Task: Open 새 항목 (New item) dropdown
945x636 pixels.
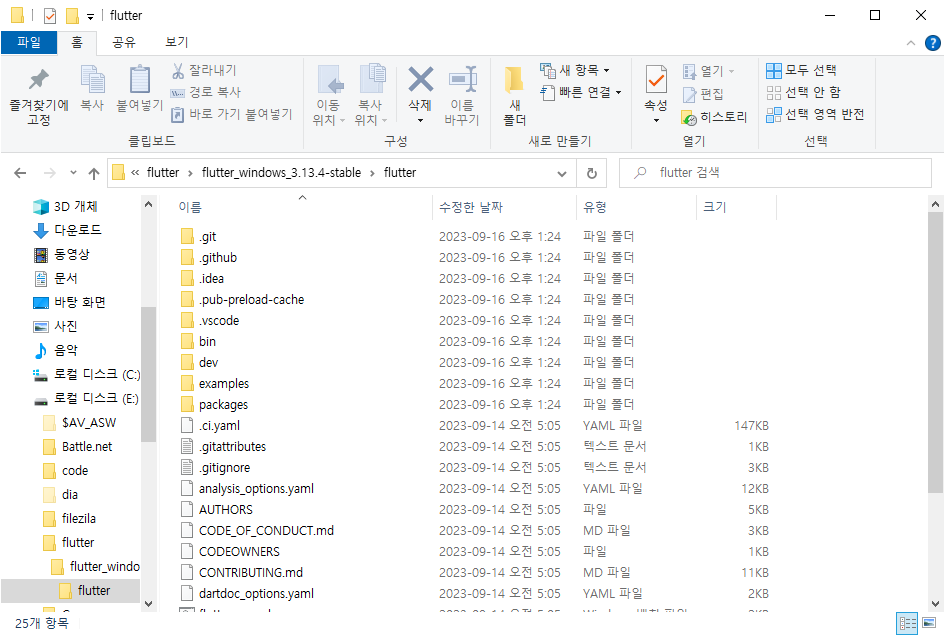Action: (574, 71)
